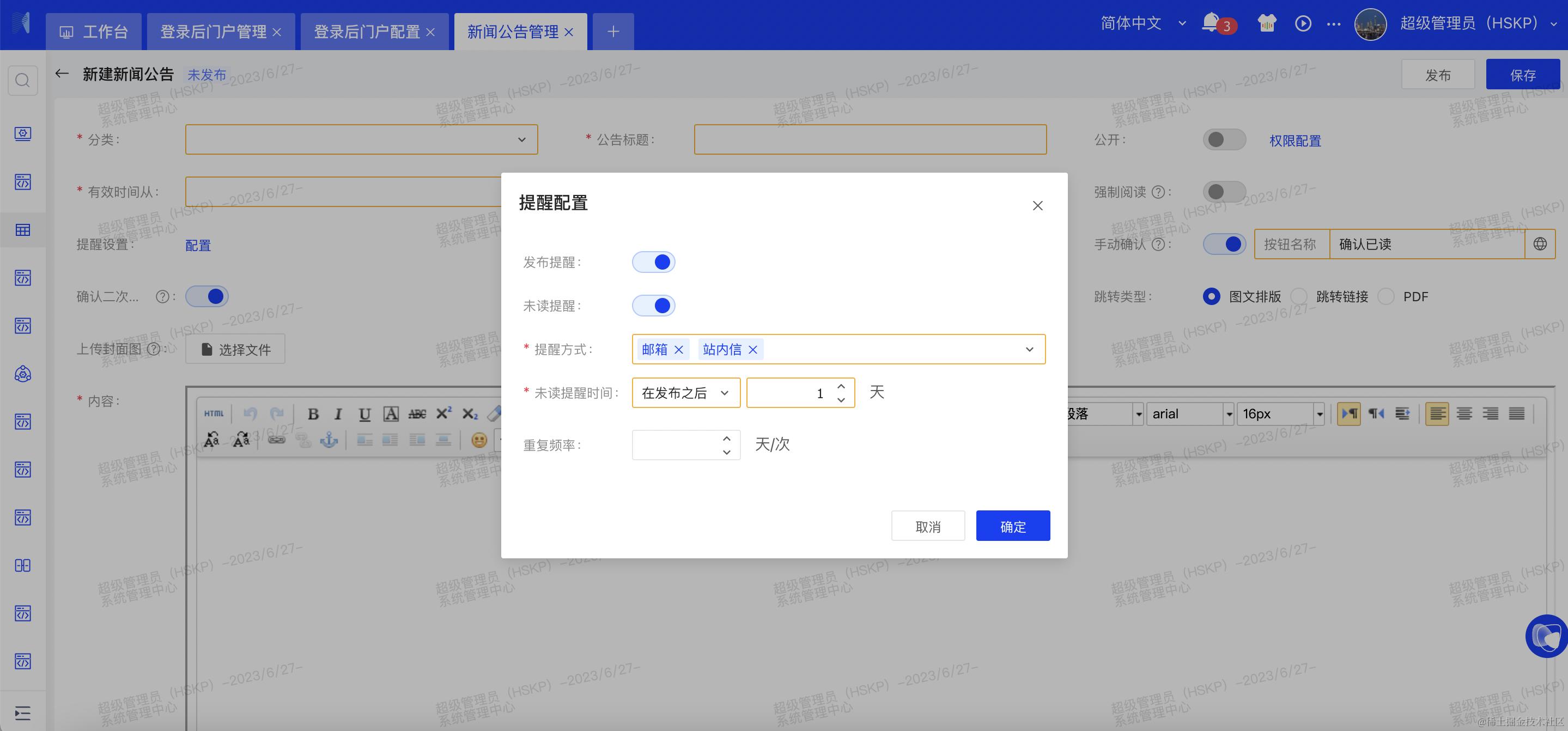Toggle the 未读提醒 switch

pyautogui.click(x=654, y=306)
